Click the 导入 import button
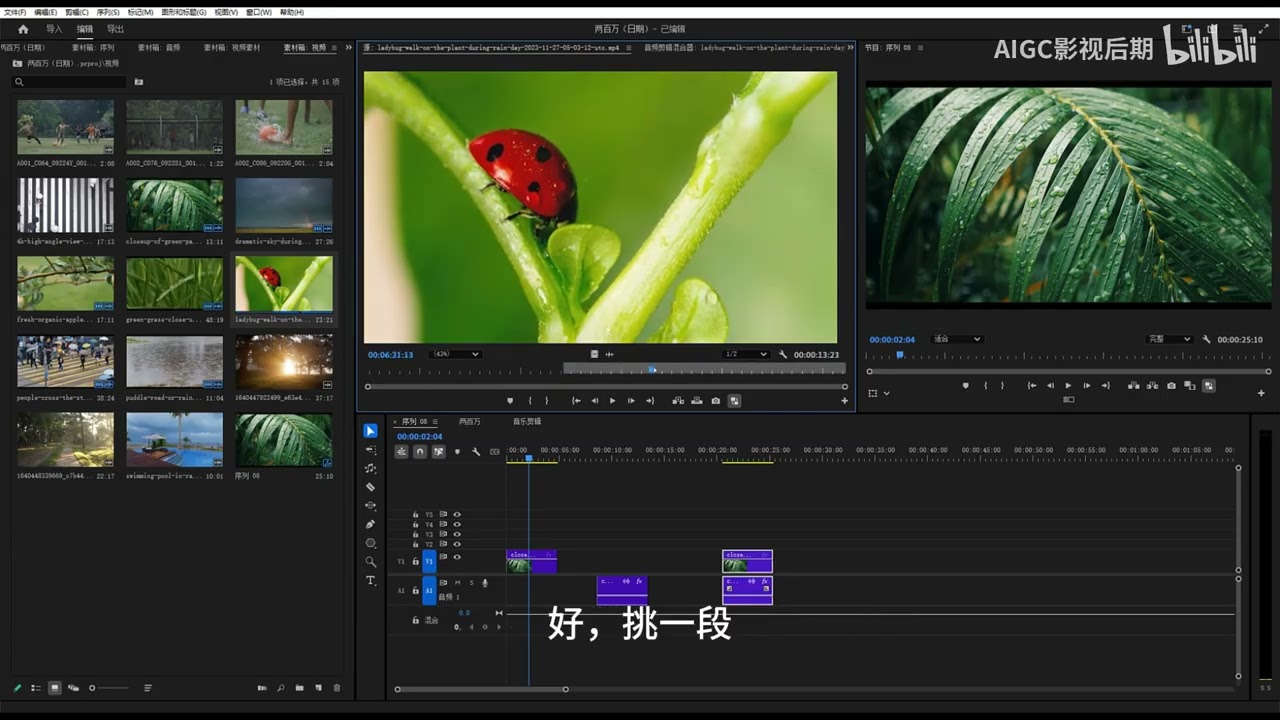The width and height of the screenshot is (1280, 720). [x=54, y=29]
